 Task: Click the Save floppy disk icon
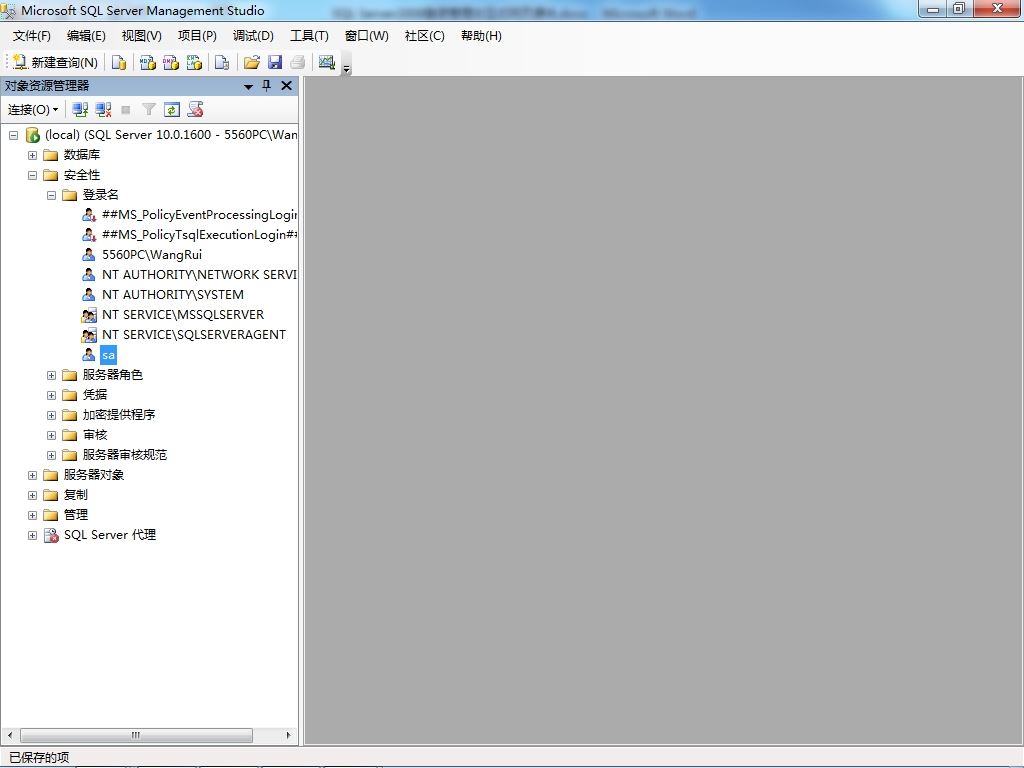[275, 62]
